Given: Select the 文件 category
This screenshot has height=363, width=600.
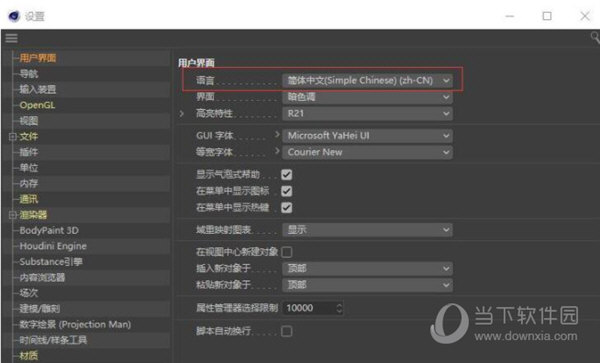Looking at the screenshot, I should pos(29,137).
